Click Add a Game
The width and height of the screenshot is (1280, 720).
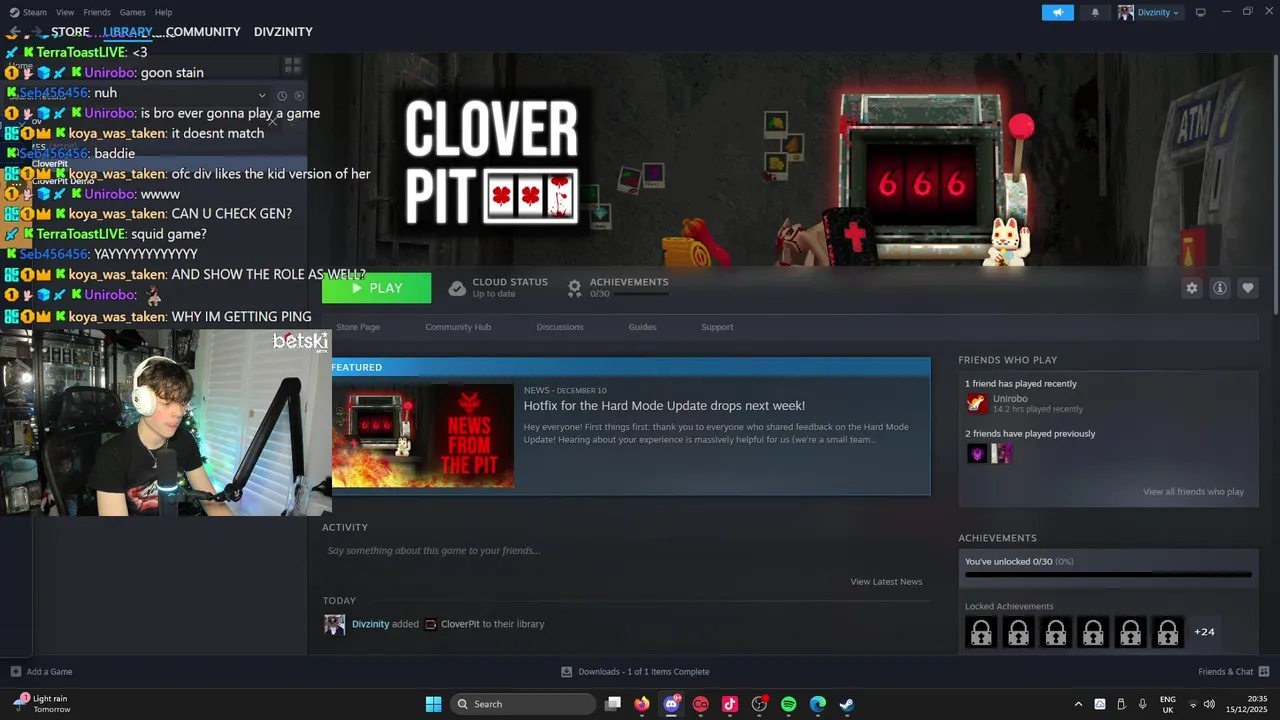pyautogui.click(x=41, y=672)
